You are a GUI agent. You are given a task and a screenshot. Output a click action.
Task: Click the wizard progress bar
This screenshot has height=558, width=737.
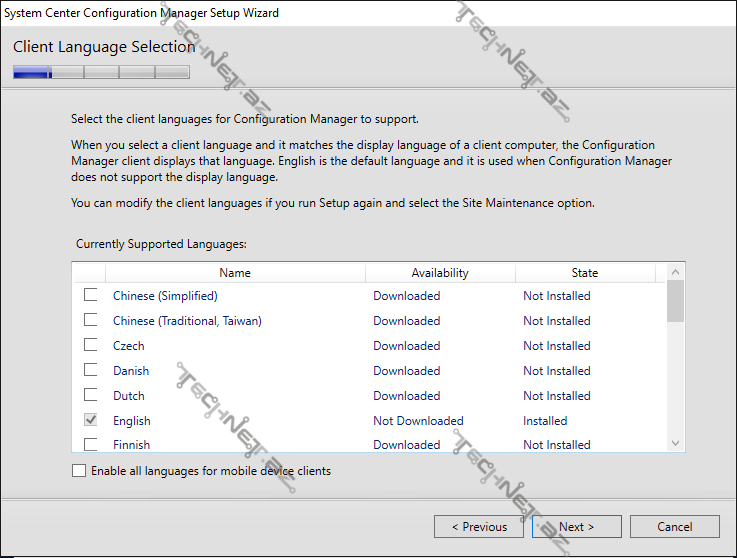pos(101,72)
